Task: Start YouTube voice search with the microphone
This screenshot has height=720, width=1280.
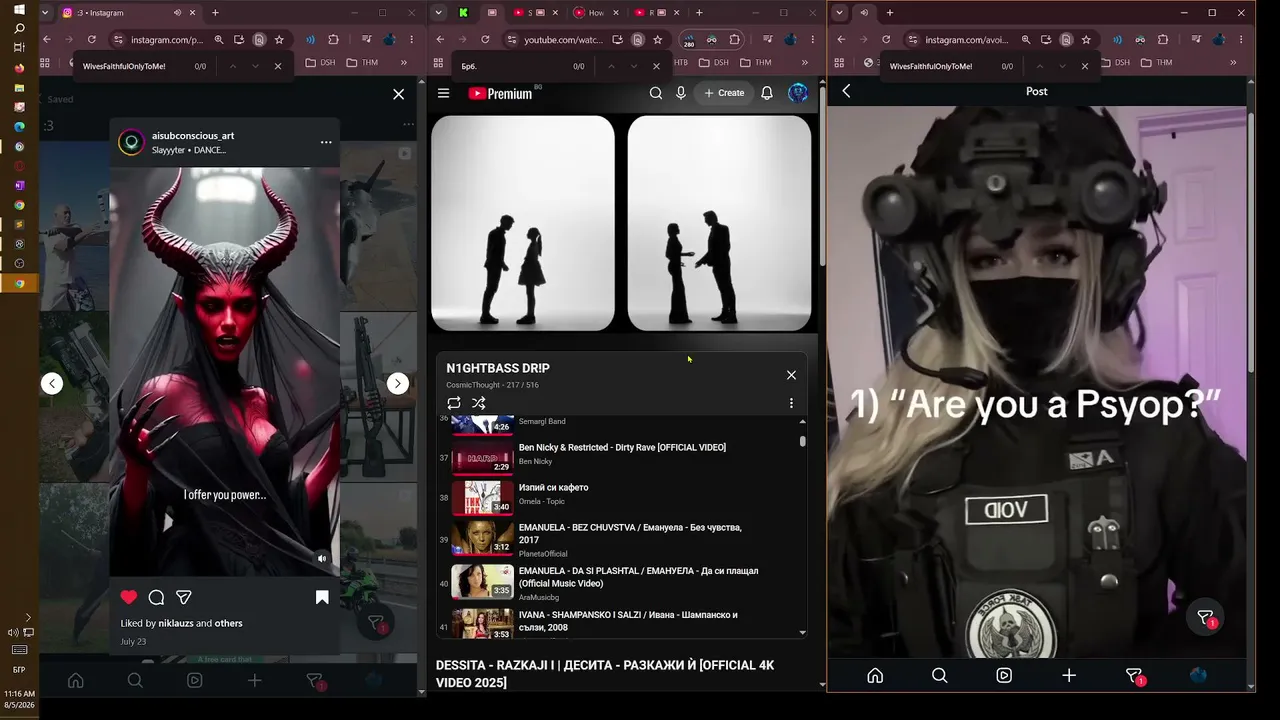Action: tap(681, 93)
